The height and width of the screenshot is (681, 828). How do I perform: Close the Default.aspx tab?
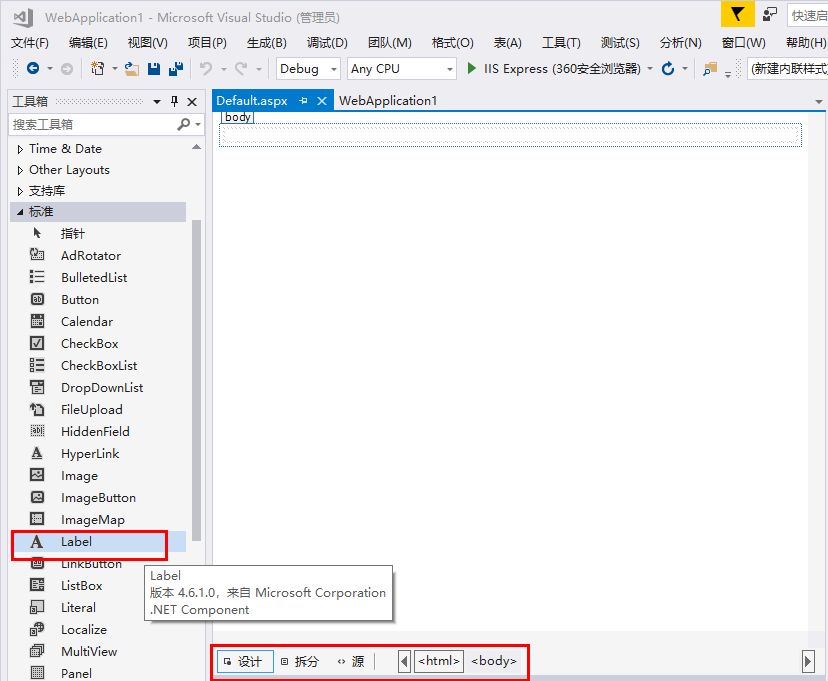(322, 101)
